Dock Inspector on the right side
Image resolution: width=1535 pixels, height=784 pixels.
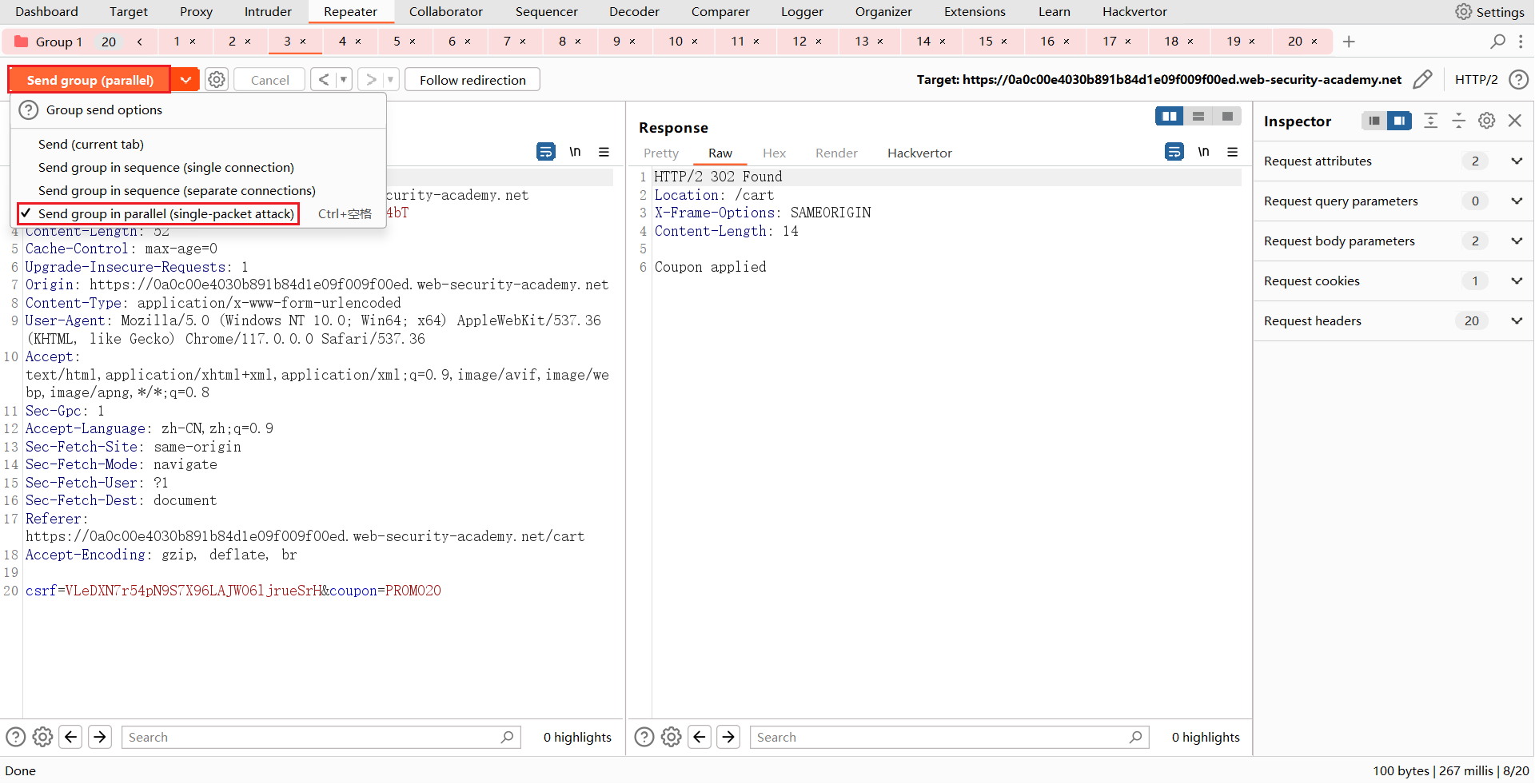tap(1399, 121)
